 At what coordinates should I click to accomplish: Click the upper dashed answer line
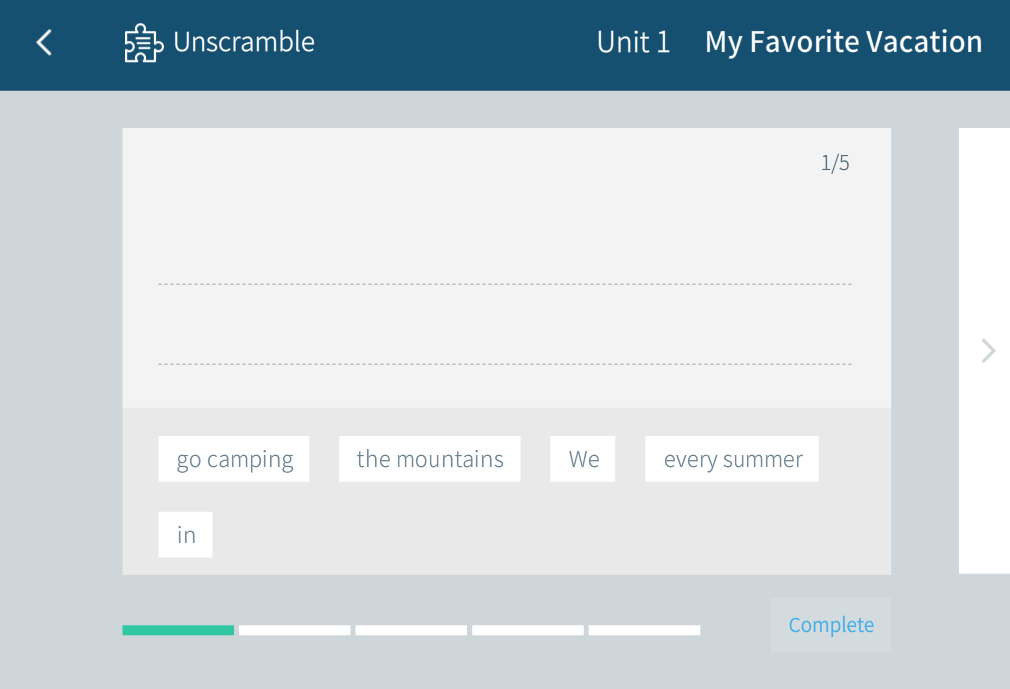tap(505, 284)
